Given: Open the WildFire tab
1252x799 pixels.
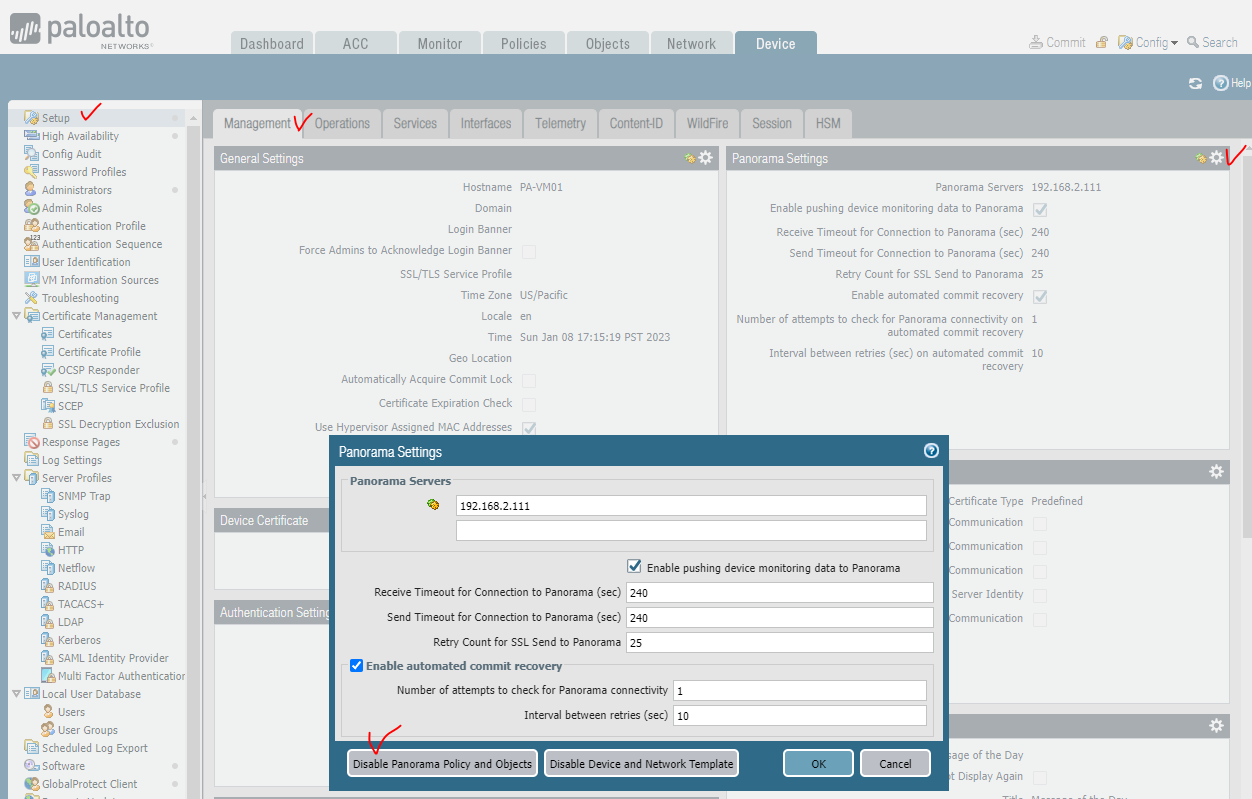Looking at the screenshot, I should tap(707, 123).
